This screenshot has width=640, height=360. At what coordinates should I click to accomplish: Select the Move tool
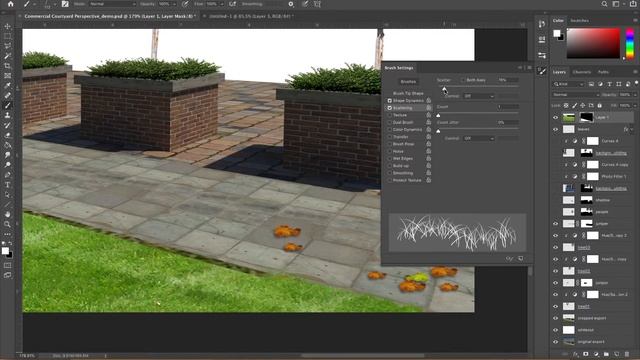coord(7,27)
